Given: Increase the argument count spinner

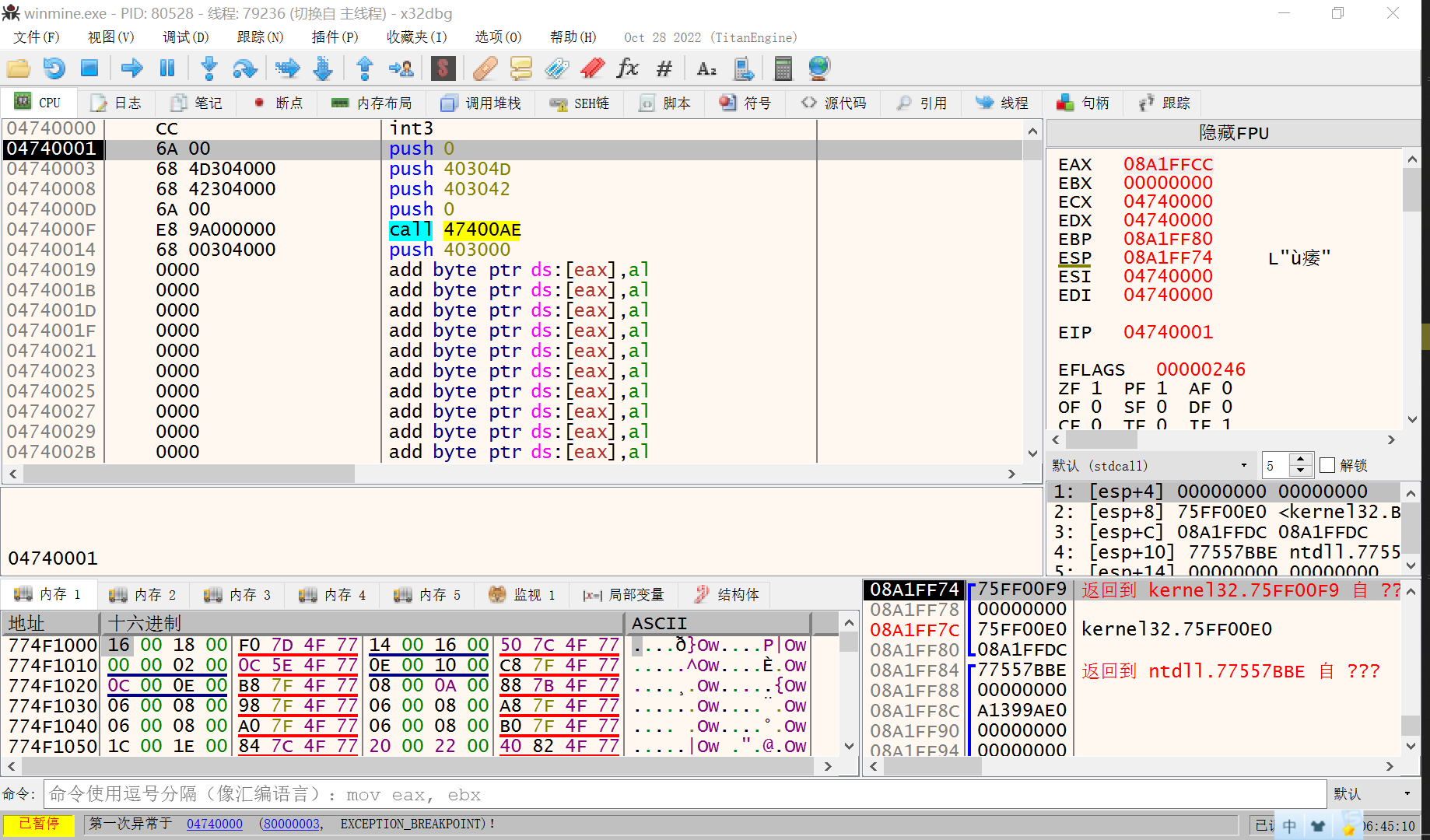Looking at the screenshot, I should click(x=1301, y=459).
